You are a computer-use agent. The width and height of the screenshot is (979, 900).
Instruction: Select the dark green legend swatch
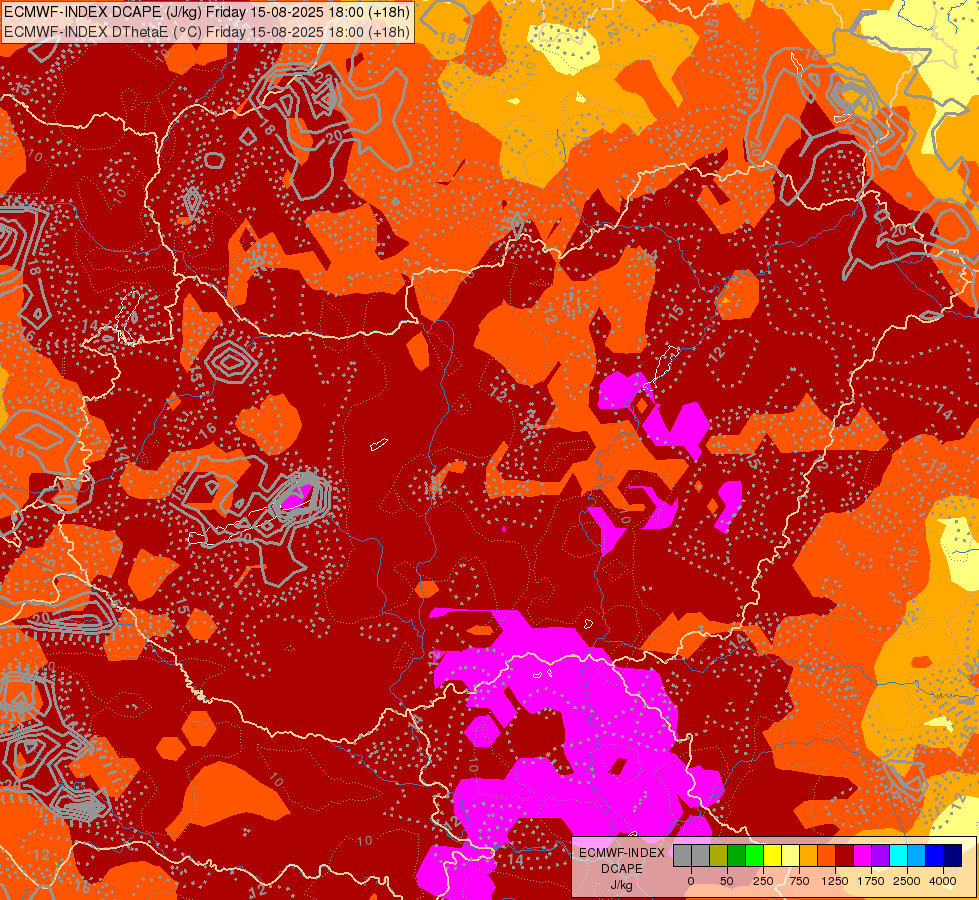736,855
